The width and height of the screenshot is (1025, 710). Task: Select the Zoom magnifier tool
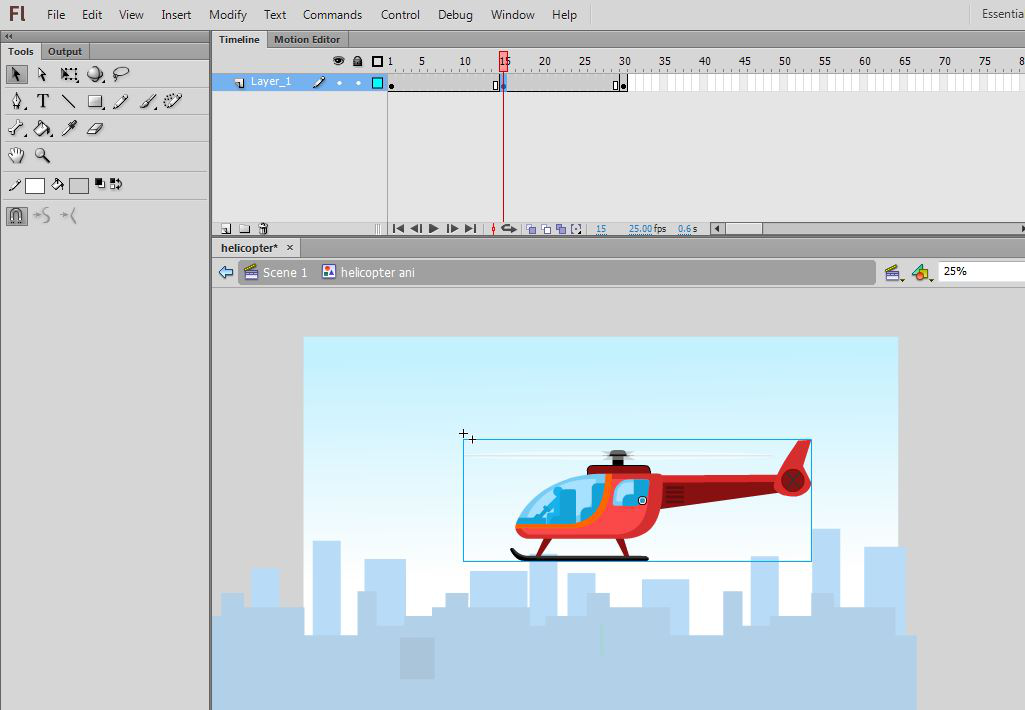(43, 155)
